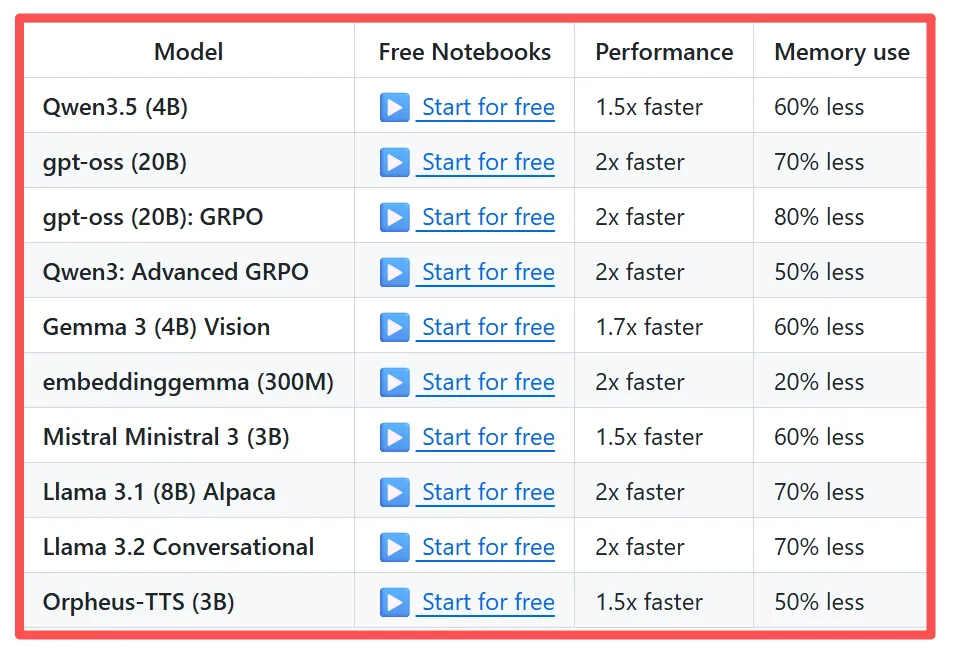Click the play icon for Llama 3.1 (8B) Alpaca
Image resolution: width=954 pixels, height=648 pixels.
tap(395, 492)
